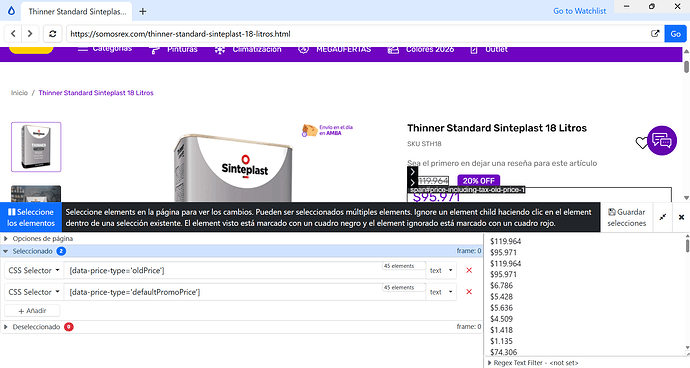Delete the defaultPromoPrice selector with red X

[x=469, y=292]
